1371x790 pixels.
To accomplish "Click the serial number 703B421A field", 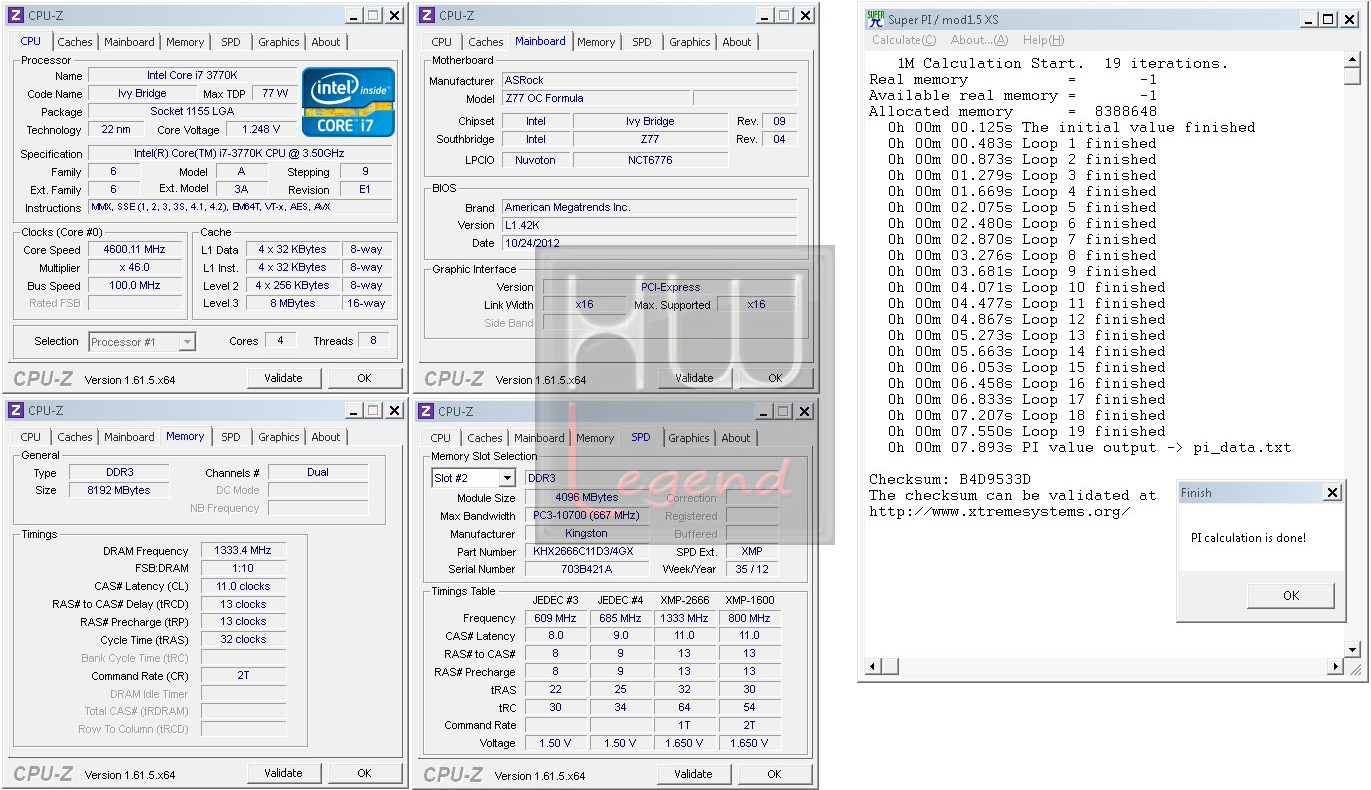I will [x=586, y=569].
